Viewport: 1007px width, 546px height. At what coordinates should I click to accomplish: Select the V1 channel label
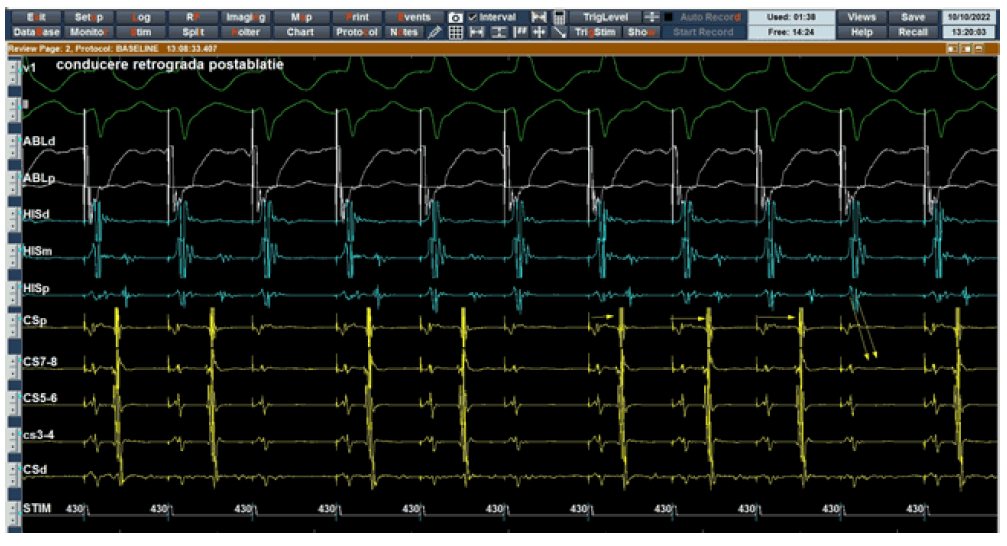[x=30, y=68]
